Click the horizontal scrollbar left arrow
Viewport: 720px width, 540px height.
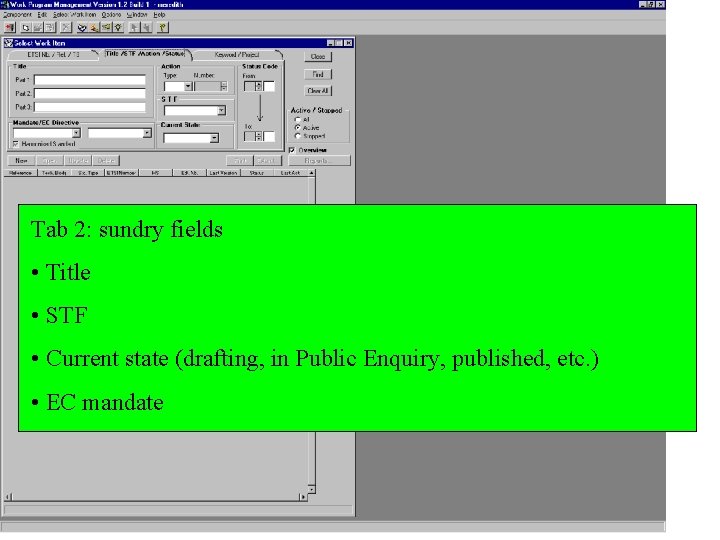pos(8,497)
